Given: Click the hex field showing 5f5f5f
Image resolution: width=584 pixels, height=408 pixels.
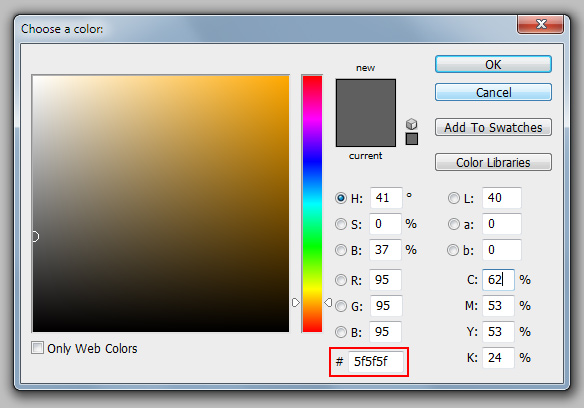Looking at the screenshot, I should pyautogui.click(x=376, y=361).
